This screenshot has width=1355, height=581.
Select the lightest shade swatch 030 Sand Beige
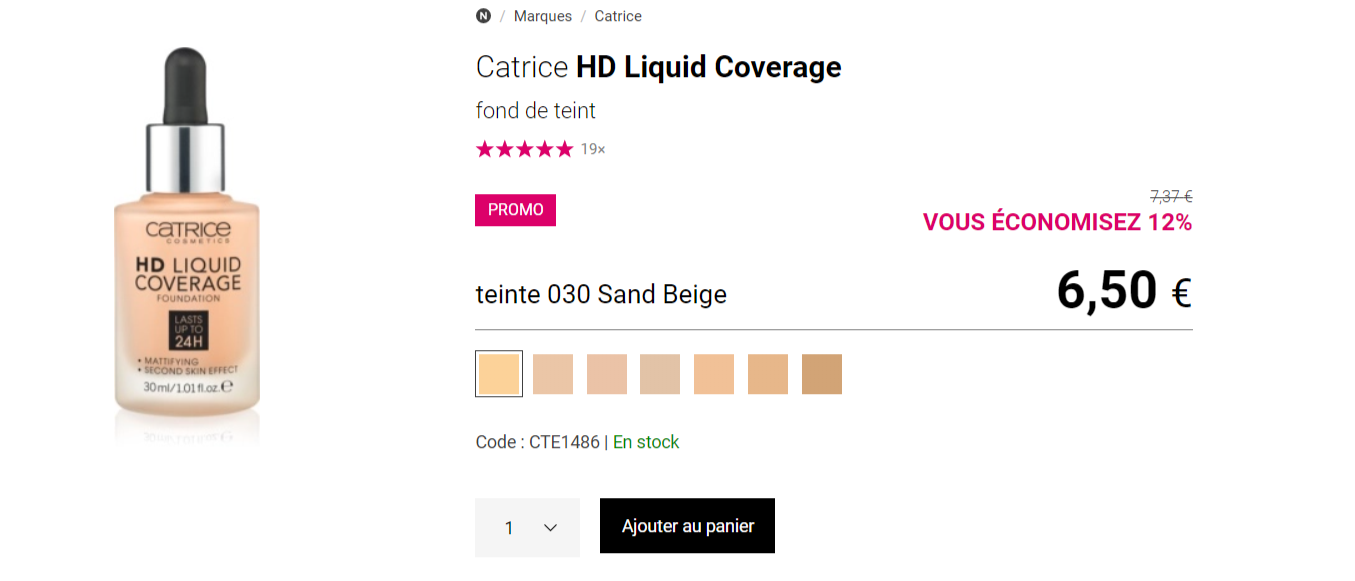(x=499, y=373)
